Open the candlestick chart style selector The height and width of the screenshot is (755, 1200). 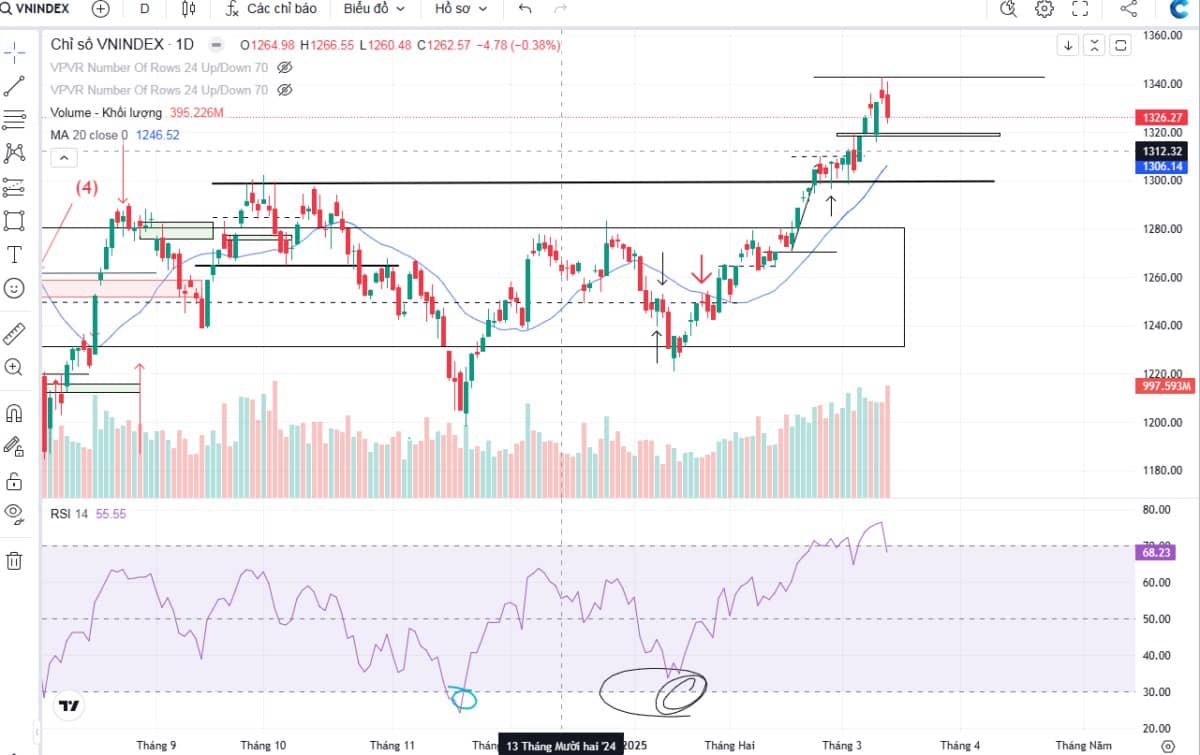188,9
